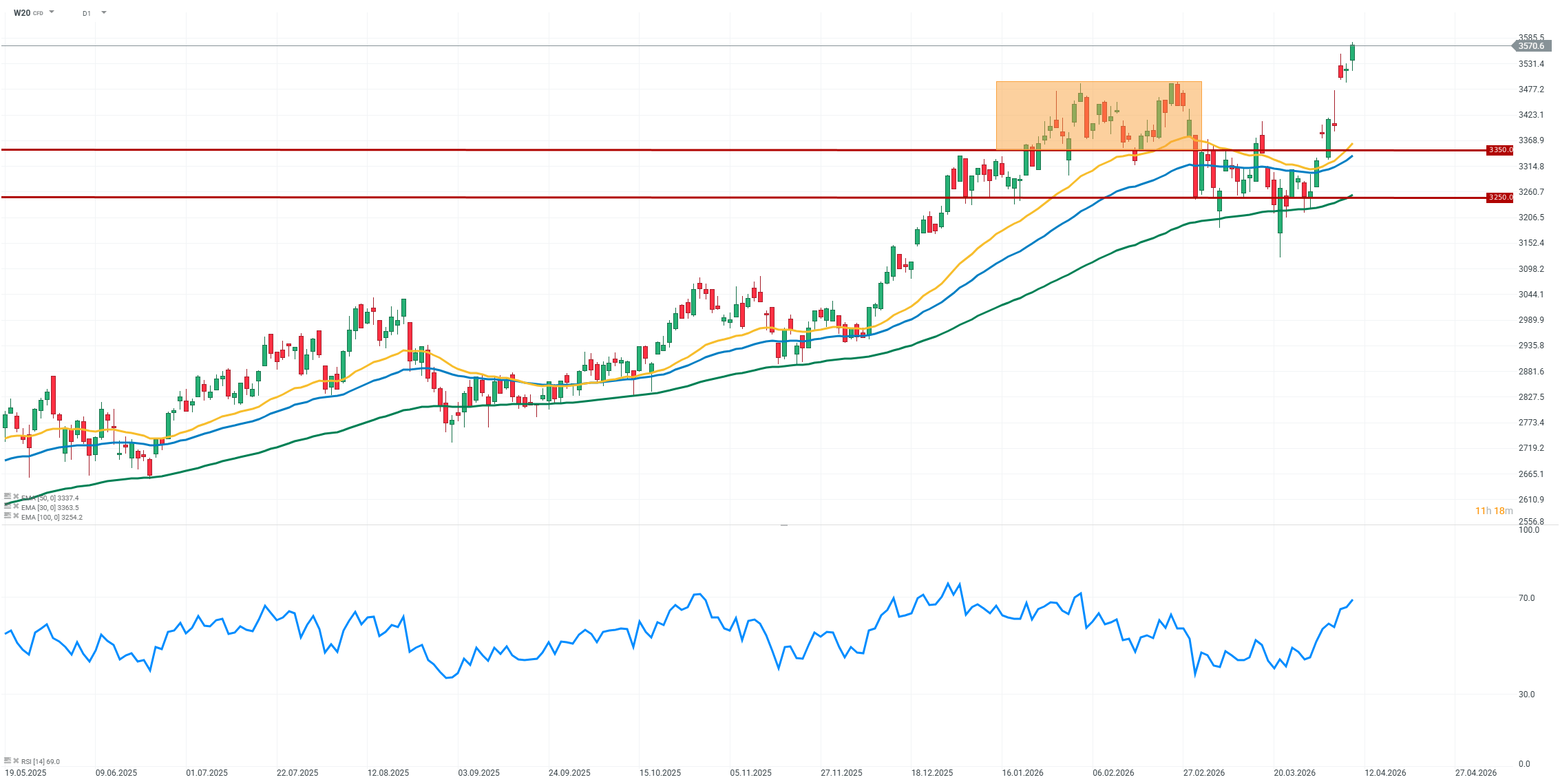Click the 11h 18m candle countdown timer

tap(1493, 511)
